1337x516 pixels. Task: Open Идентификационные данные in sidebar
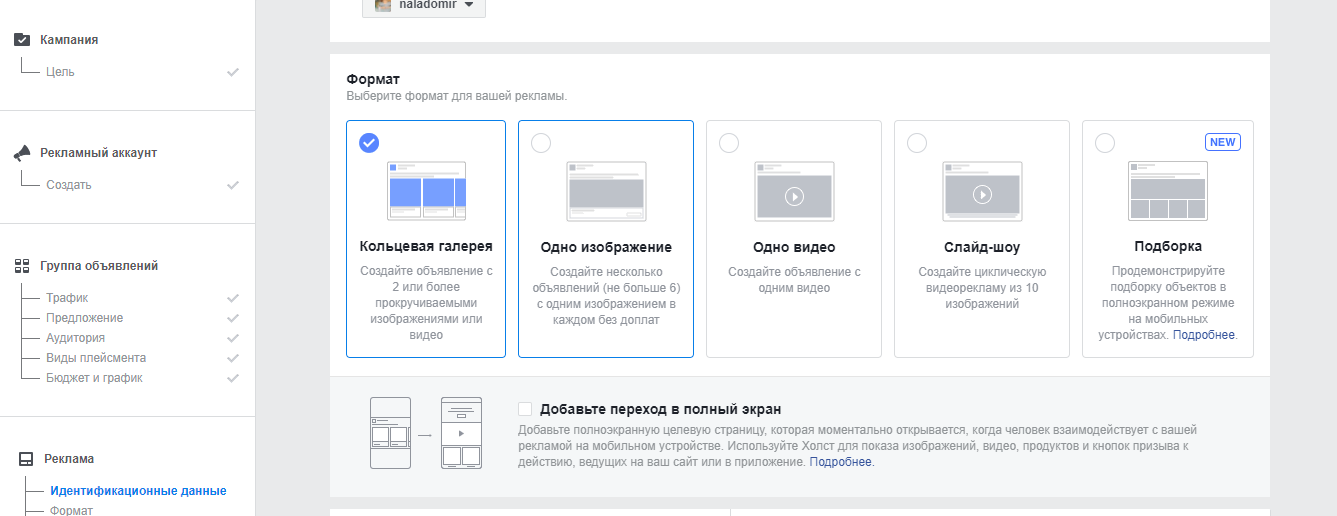tap(138, 491)
